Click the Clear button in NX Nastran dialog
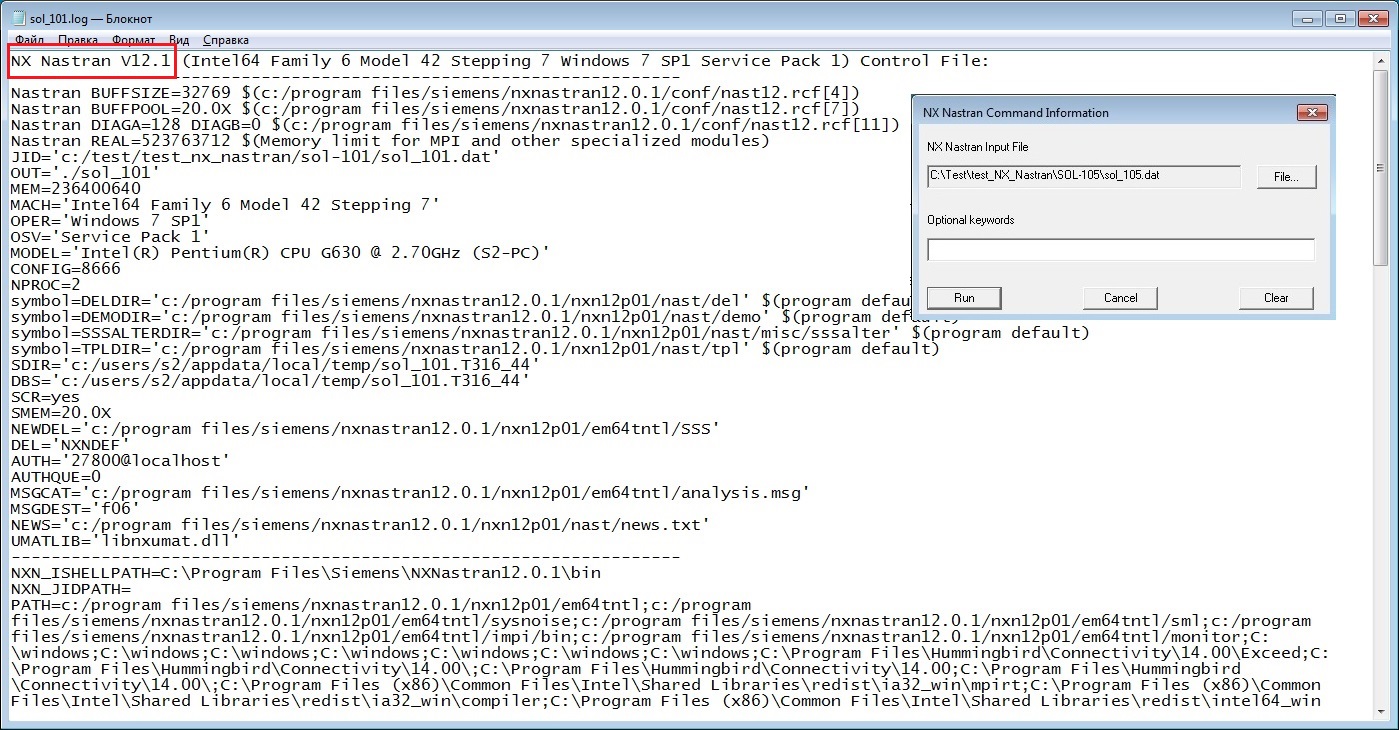 pyautogui.click(x=1276, y=298)
